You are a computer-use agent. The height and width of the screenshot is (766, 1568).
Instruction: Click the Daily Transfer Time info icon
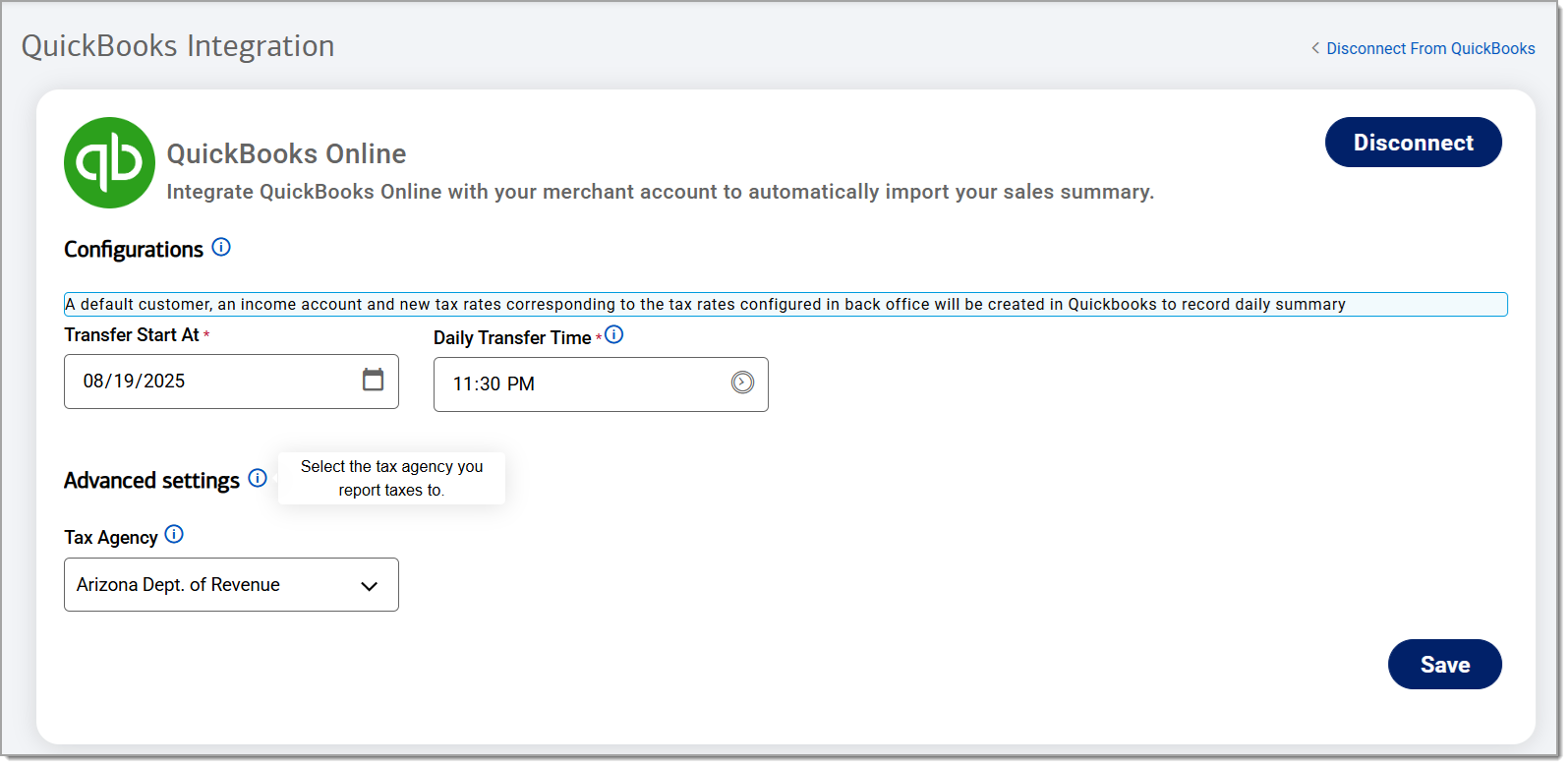point(614,334)
